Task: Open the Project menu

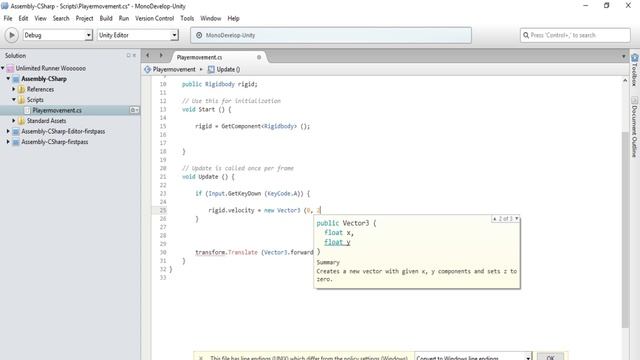Action: pyautogui.click(x=84, y=18)
